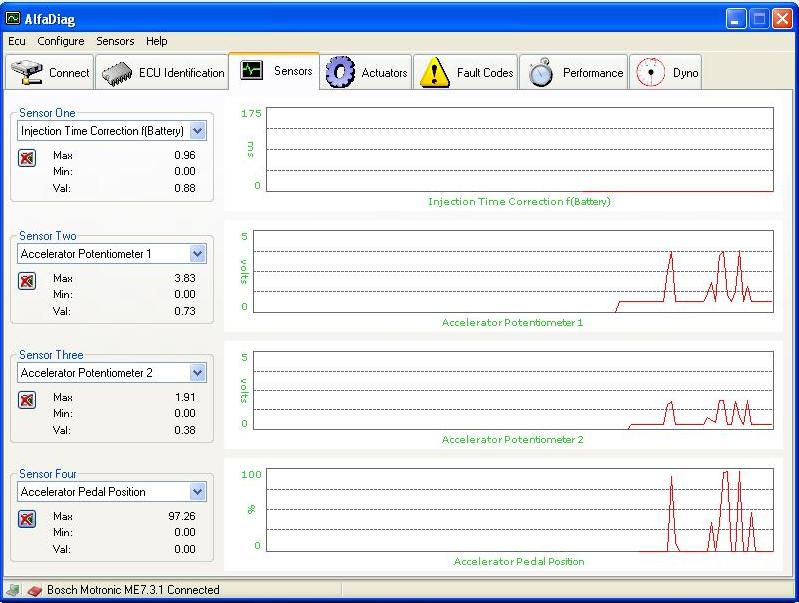Viewport: 799px width, 603px height.
Task: Click the Actuators gear icon
Action: click(341, 72)
